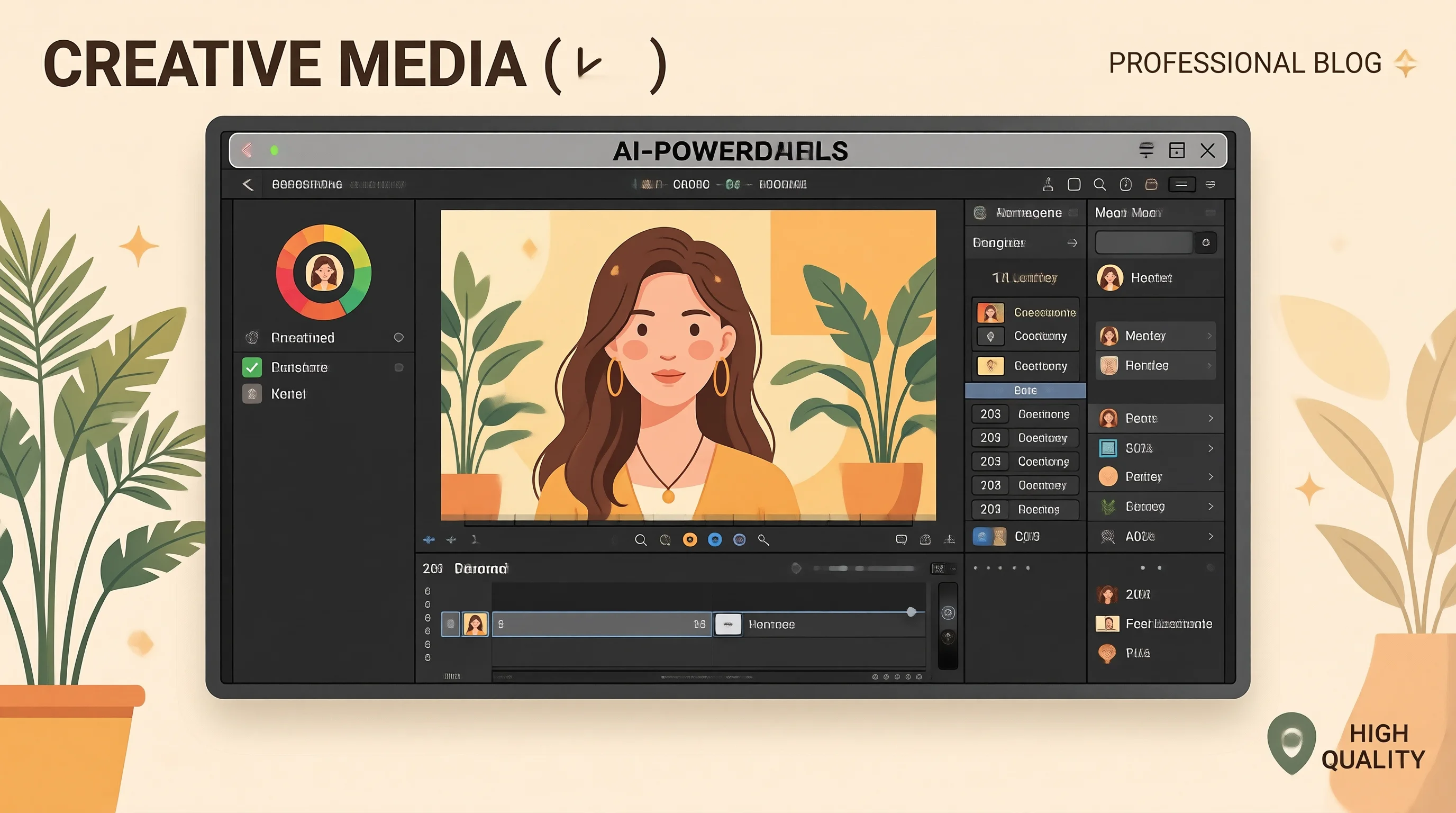Select the Kertel item icon

coord(252,393)
